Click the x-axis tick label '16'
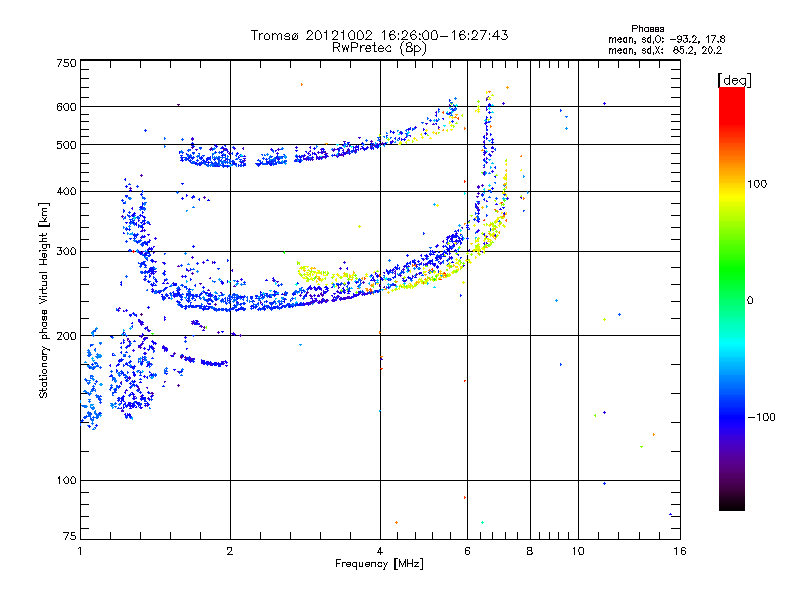This screenshot has height=600, width=800. pyautogui.click(x=680, y=551)
